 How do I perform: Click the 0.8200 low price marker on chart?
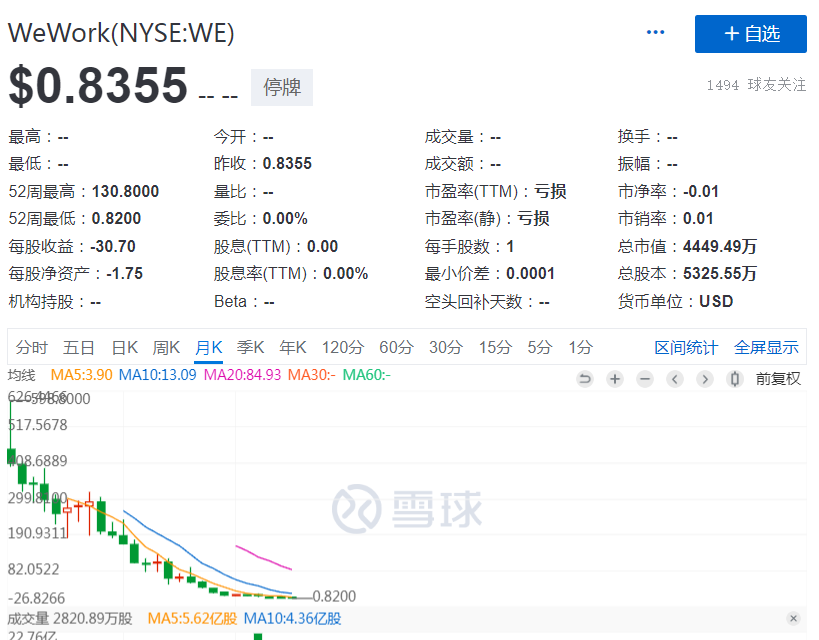334,596
